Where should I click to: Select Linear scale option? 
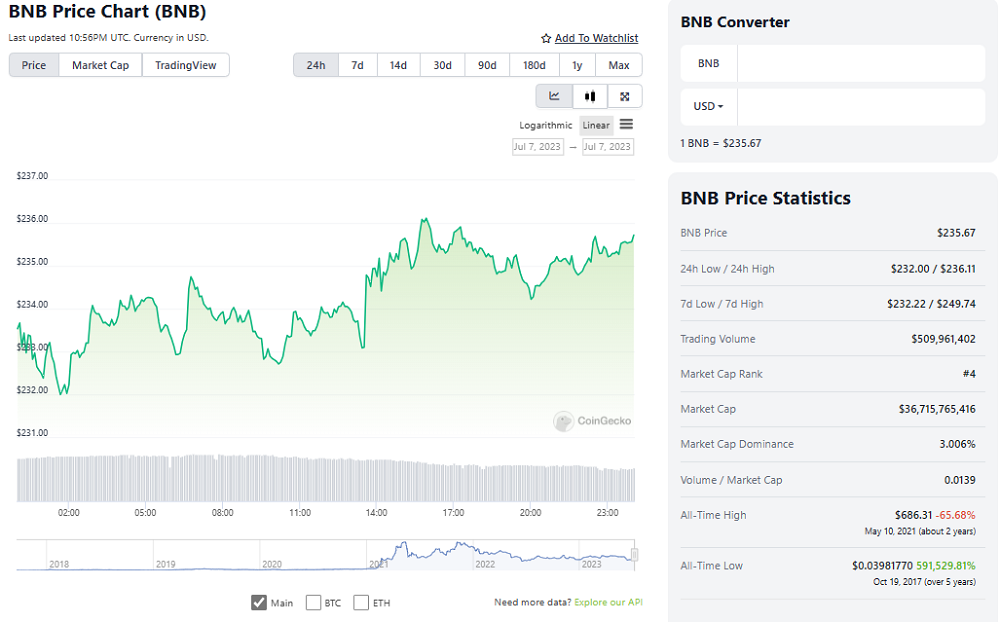[596, 125]
